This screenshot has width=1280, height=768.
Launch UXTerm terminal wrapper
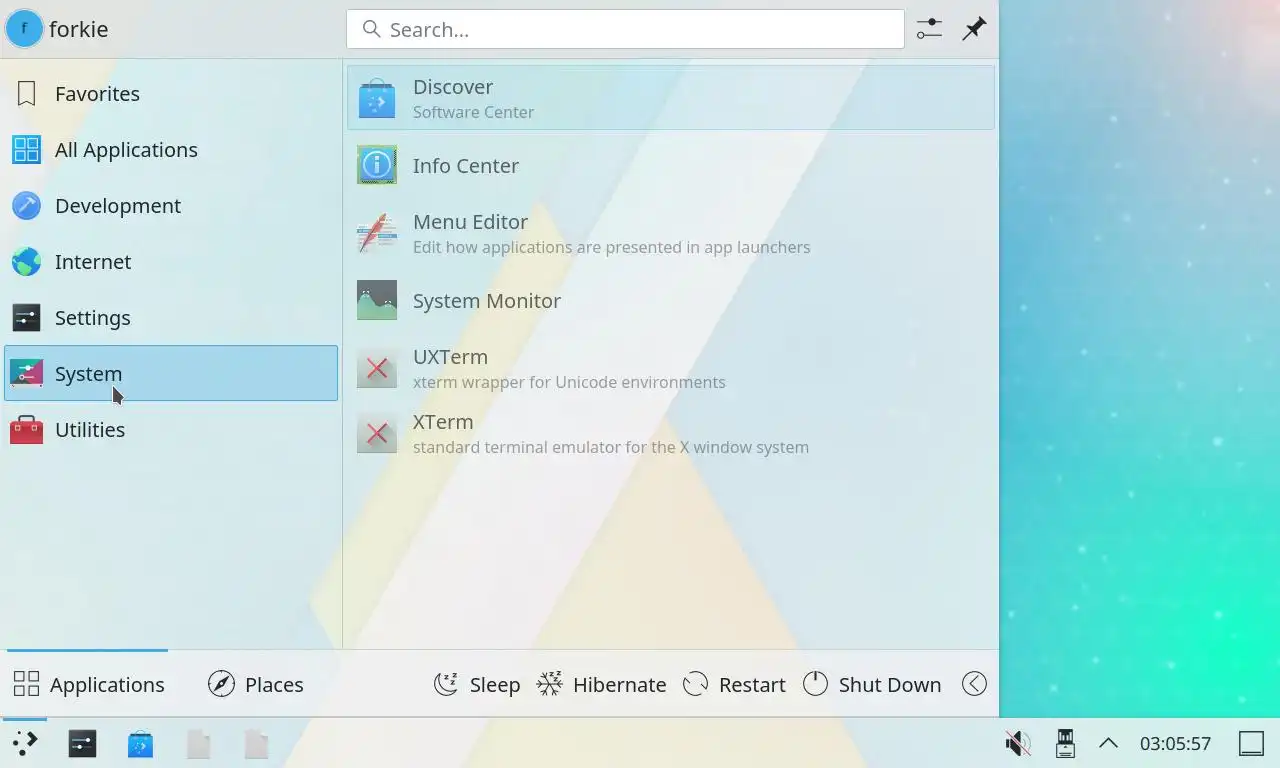coord(670,368)
